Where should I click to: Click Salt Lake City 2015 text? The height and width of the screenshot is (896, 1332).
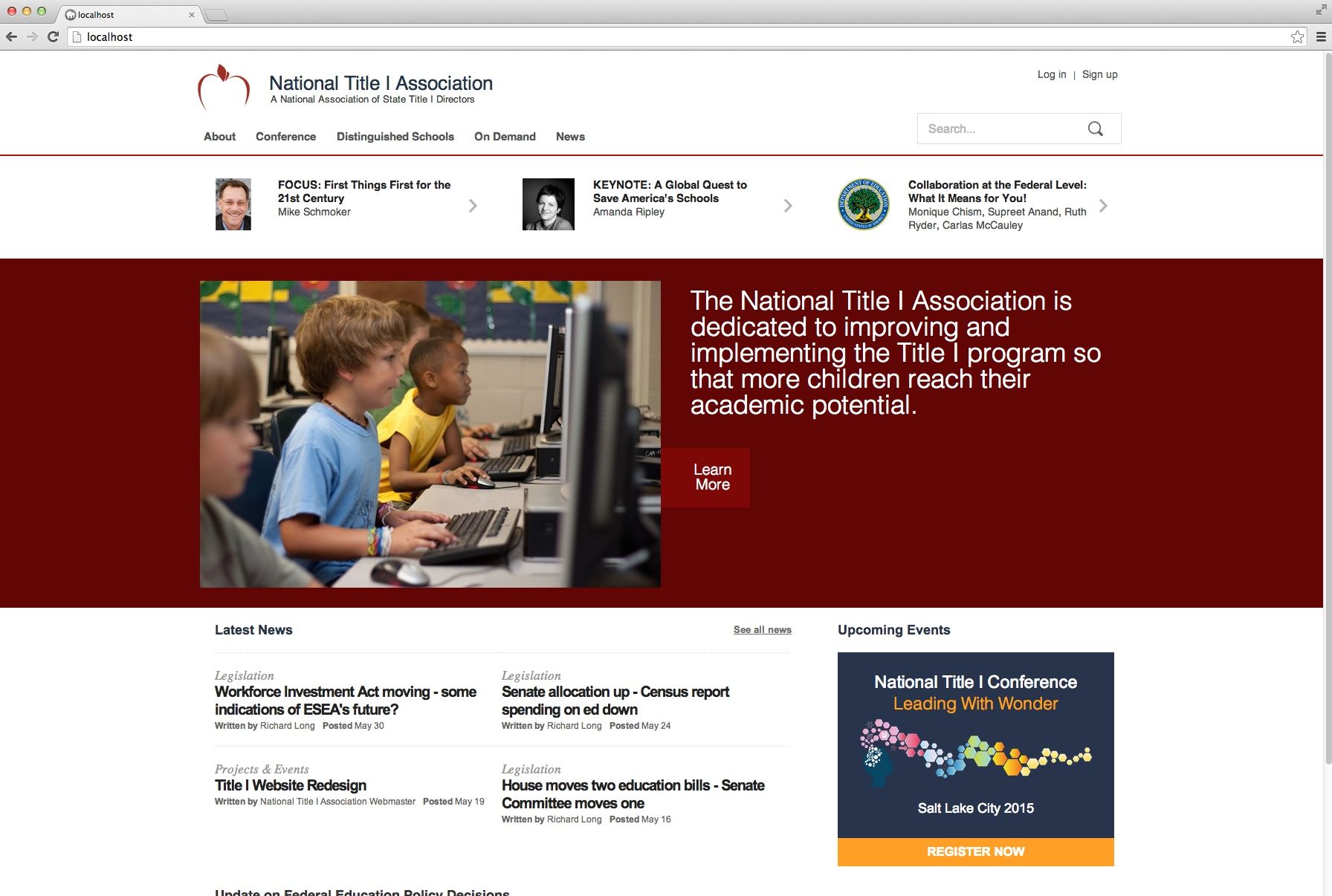click(x=975, y=808)
